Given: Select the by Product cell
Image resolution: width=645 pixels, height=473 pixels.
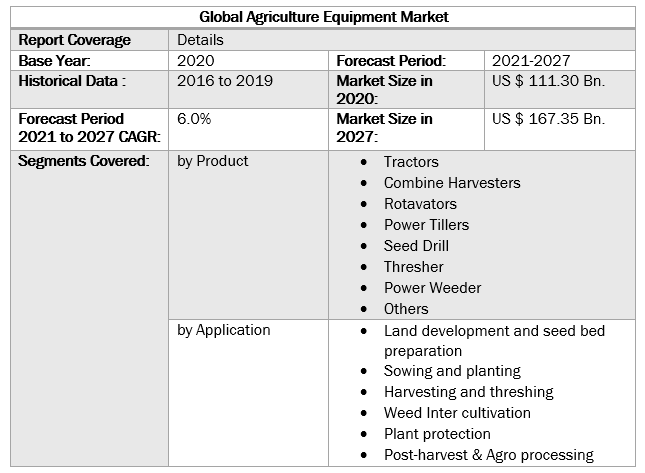Looking at the screenshot, I should tap(213, 160).
